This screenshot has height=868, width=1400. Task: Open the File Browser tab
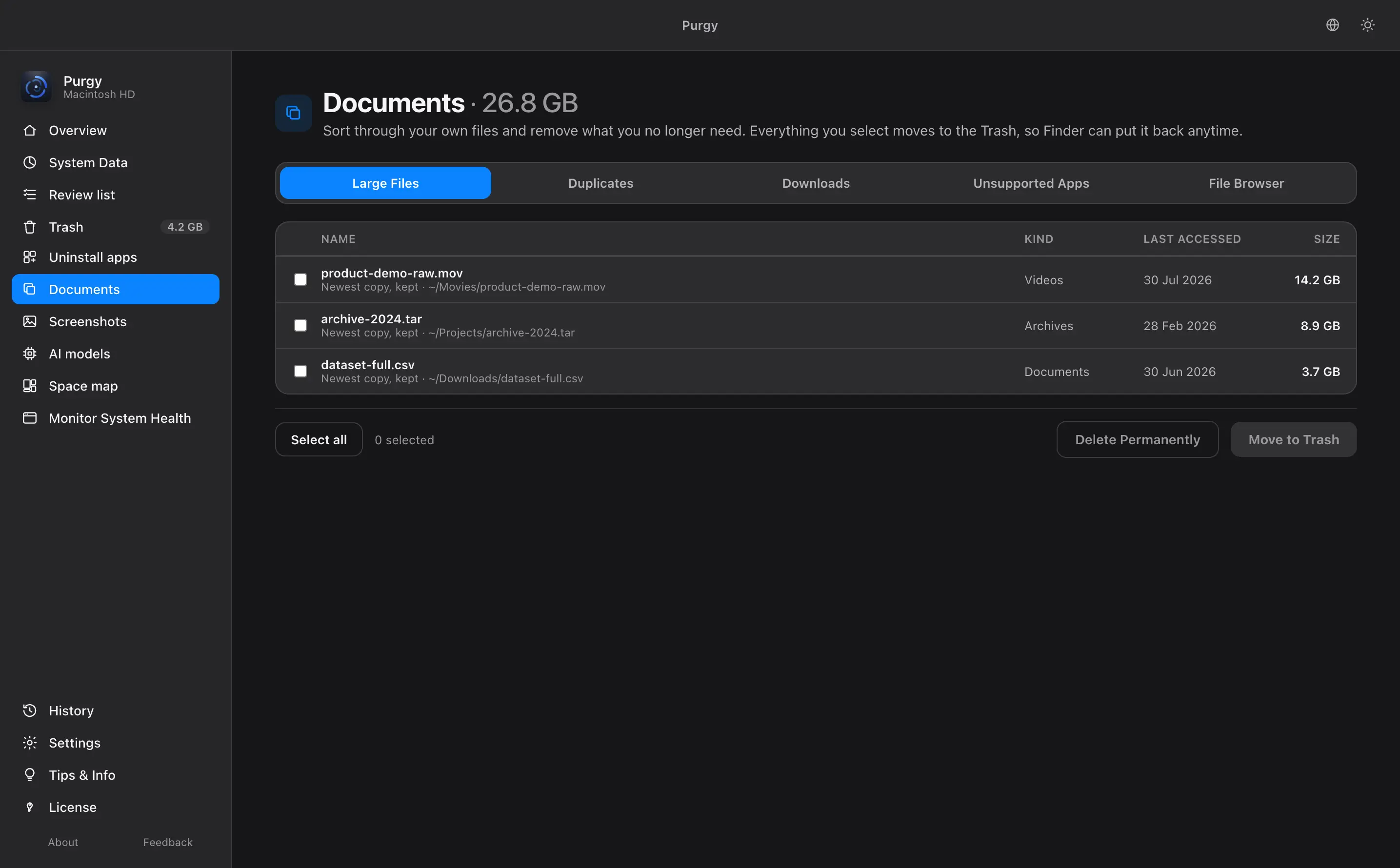click(x=1246, y=183)
